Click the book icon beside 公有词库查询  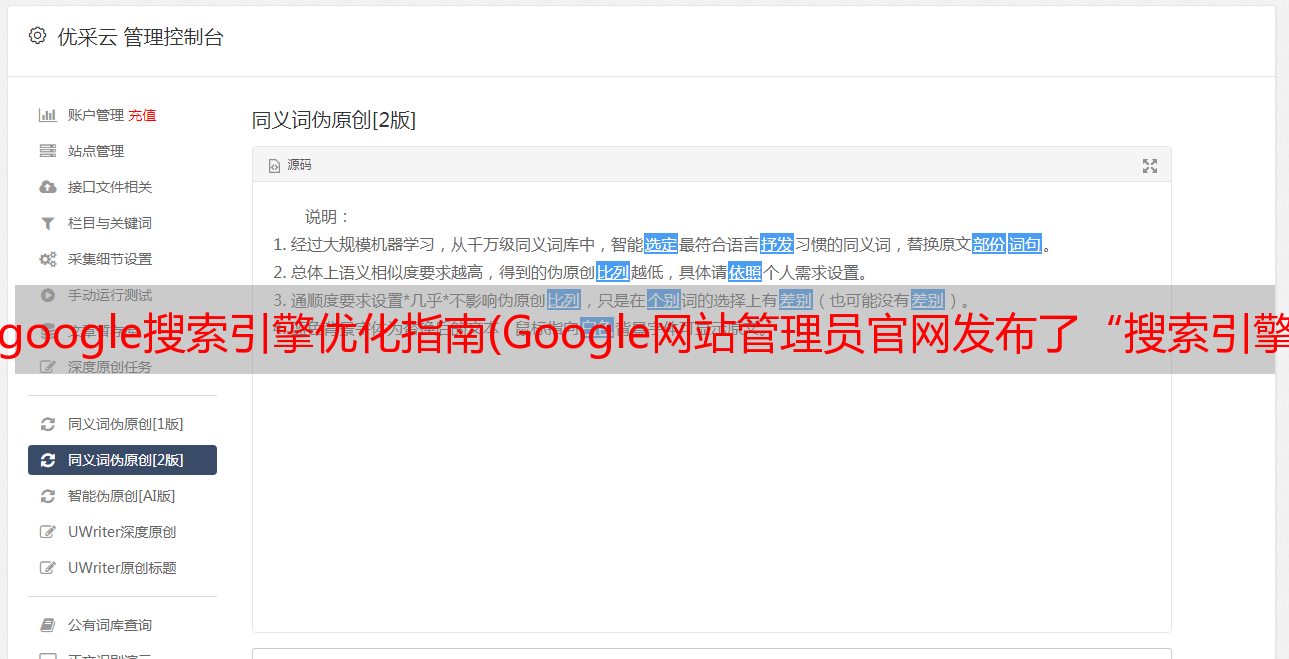(47, 625)
